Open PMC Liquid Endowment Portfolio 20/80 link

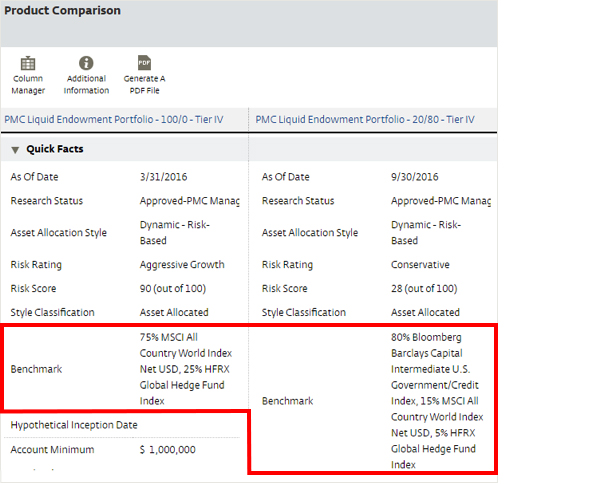click(365, 120)
